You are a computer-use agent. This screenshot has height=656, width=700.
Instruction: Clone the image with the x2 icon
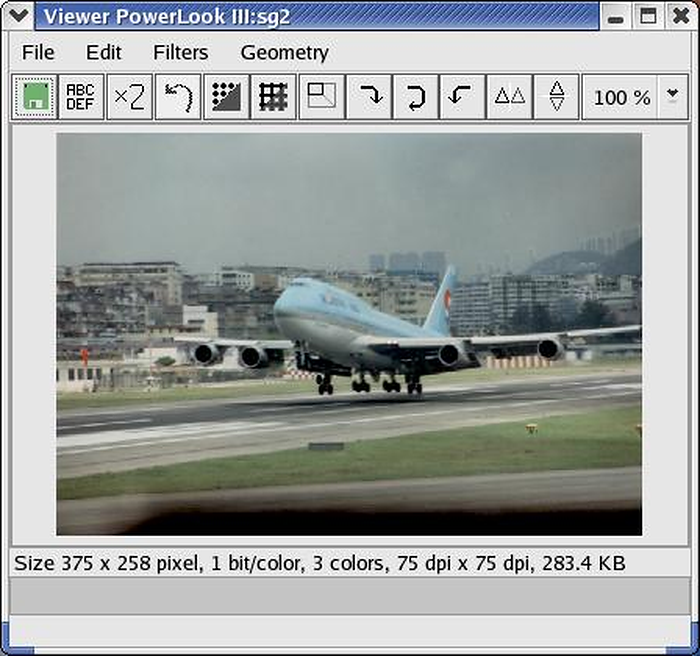point(129,97)
